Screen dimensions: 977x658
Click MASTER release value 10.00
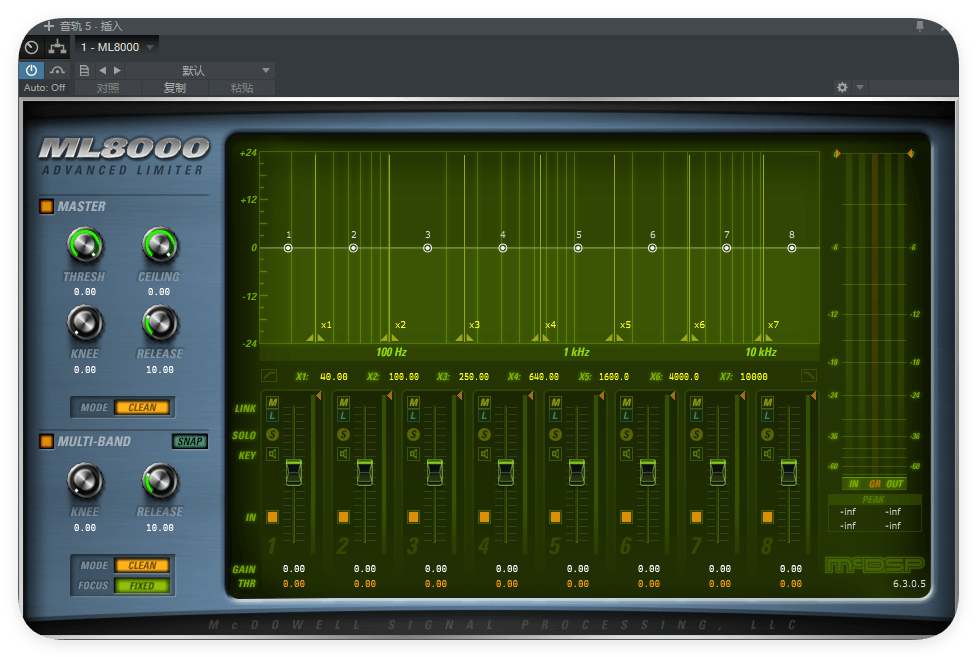point(160,370)
